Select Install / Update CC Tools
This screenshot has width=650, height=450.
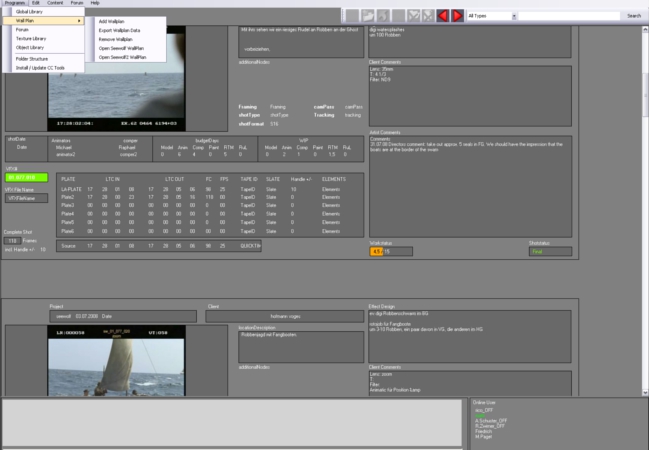coord(44,68)
